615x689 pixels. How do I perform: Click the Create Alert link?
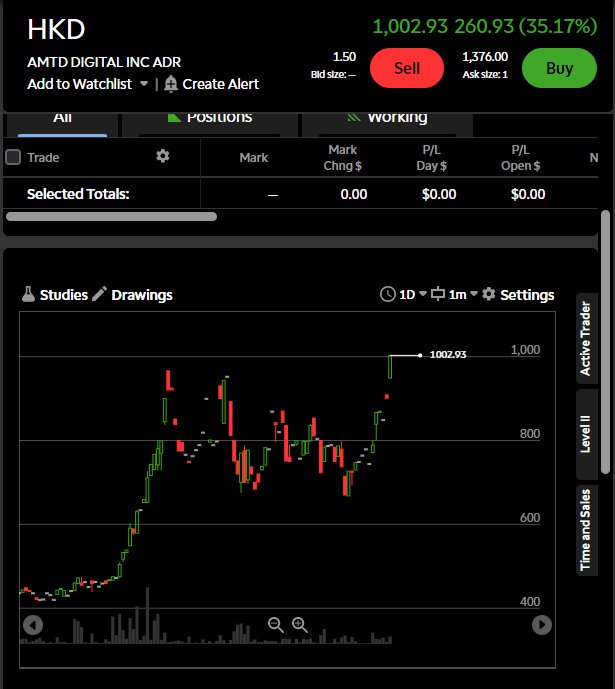[x=221, y=84]
